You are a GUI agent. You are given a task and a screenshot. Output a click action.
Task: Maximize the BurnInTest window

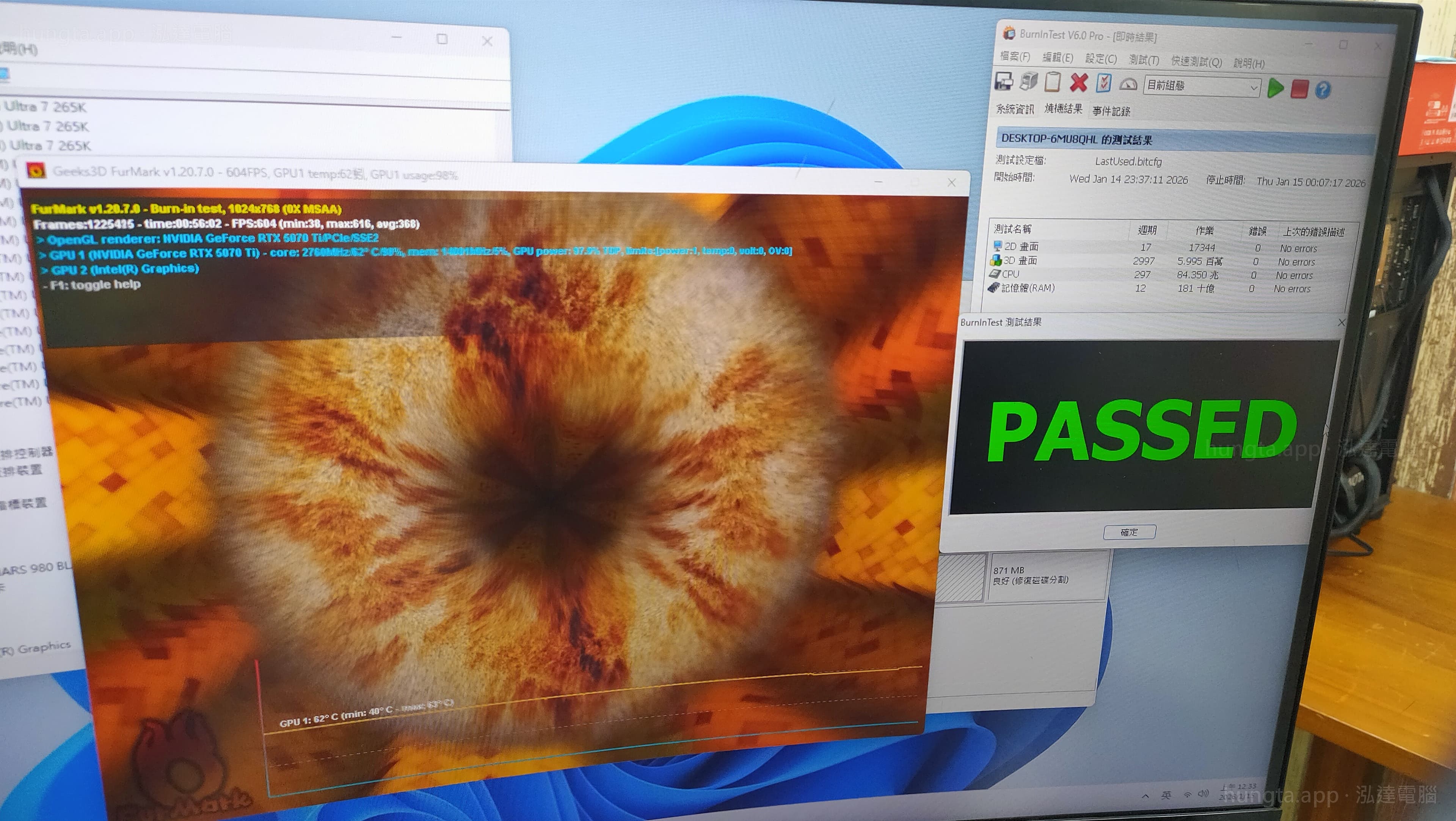coord(1343,44)
